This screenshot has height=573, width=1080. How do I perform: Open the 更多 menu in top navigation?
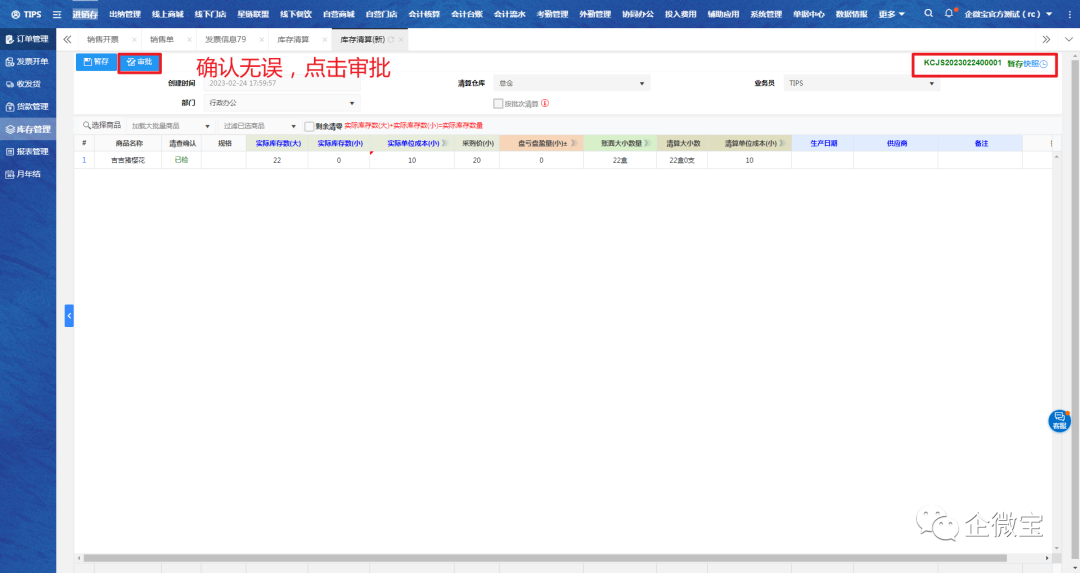tap(892, 14)
